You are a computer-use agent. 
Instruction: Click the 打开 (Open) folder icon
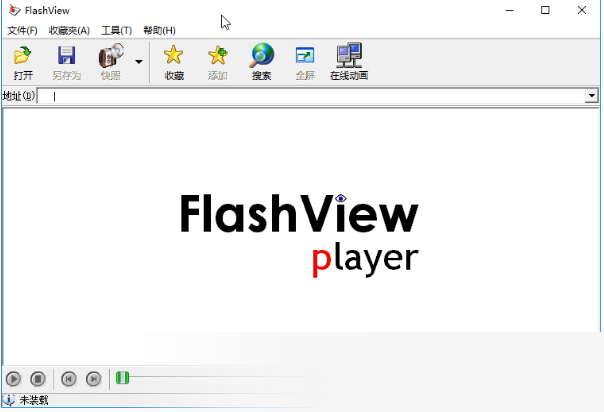22,55
